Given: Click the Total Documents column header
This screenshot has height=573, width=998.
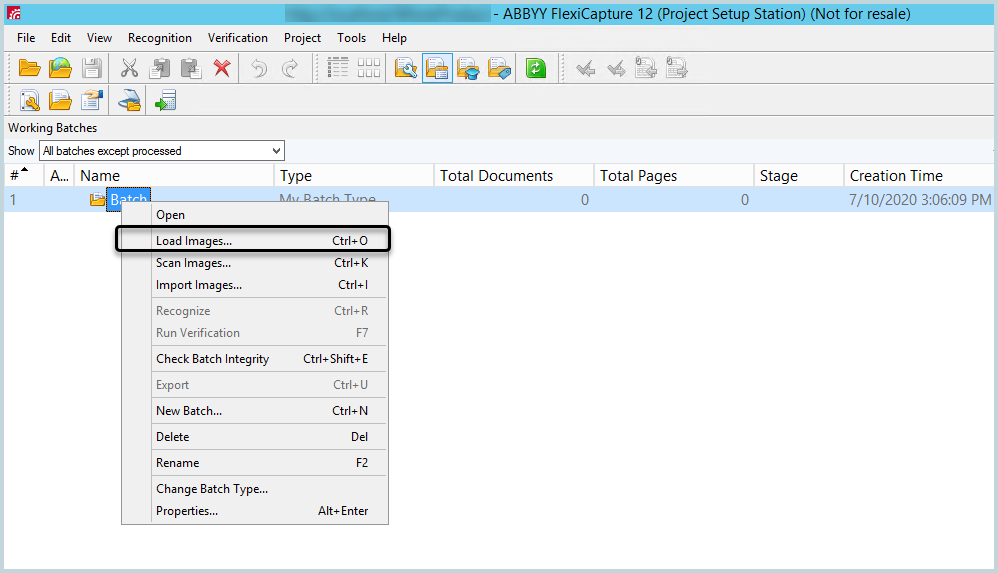Looking at the screenshot, I should coord(514,176).
